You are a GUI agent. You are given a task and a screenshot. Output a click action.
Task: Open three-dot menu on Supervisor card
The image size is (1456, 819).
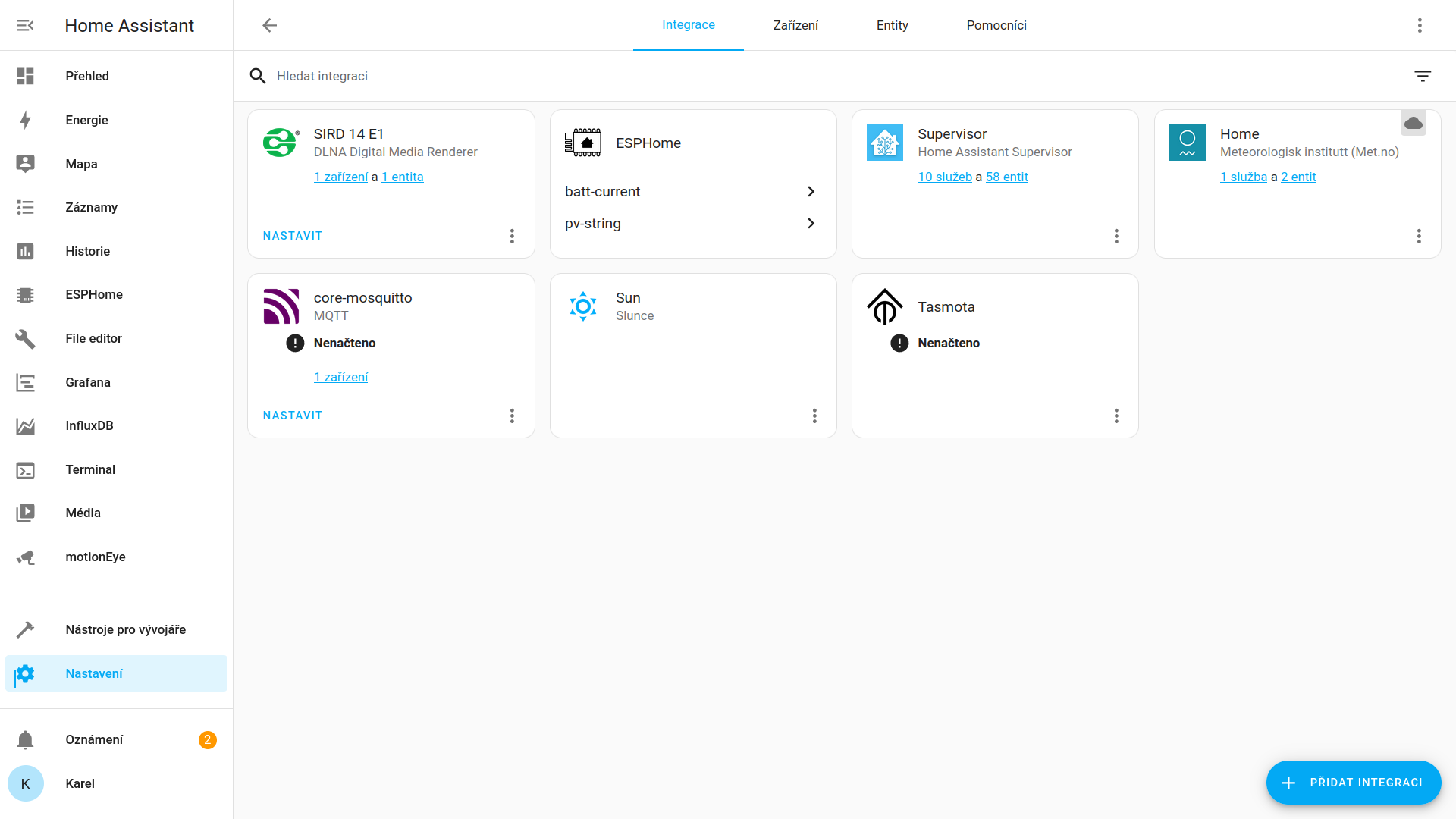coord(1116,236)
